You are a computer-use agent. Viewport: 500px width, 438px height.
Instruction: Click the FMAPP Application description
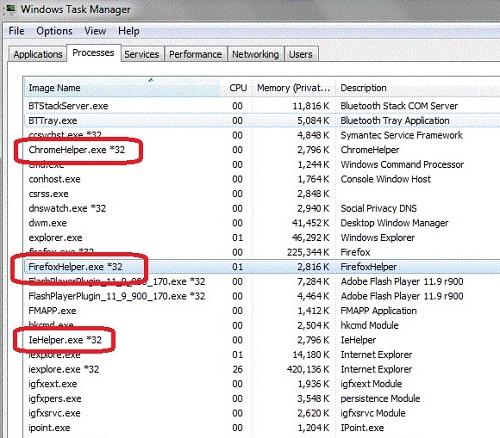379,311
